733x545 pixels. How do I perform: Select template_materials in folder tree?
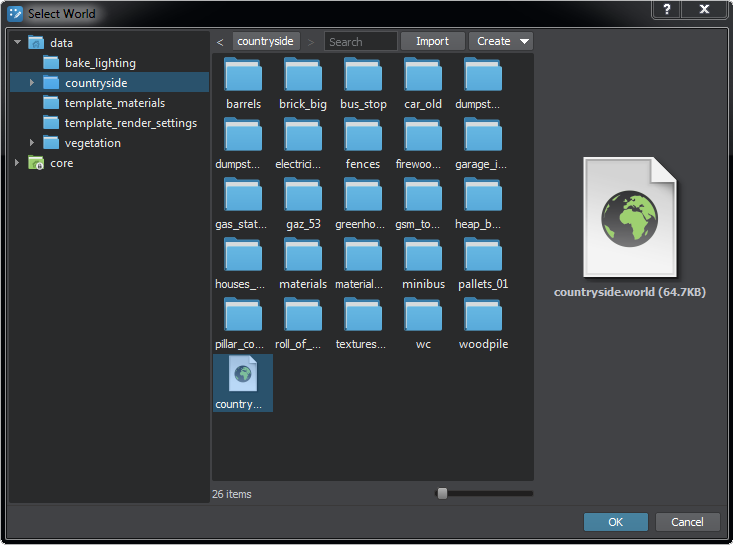tap(114, 103)
